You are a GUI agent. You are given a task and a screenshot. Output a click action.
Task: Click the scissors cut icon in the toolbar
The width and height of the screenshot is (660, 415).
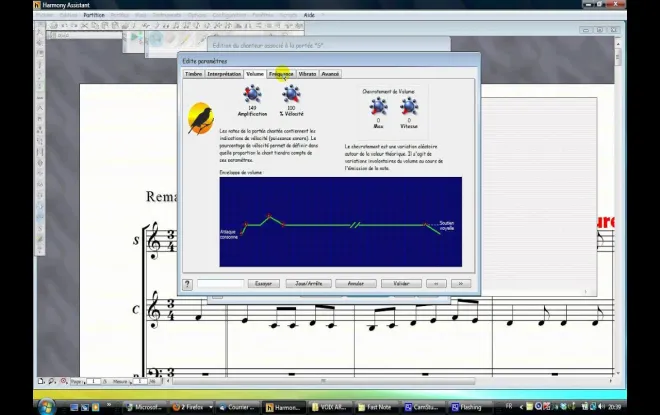click(84, 26)
